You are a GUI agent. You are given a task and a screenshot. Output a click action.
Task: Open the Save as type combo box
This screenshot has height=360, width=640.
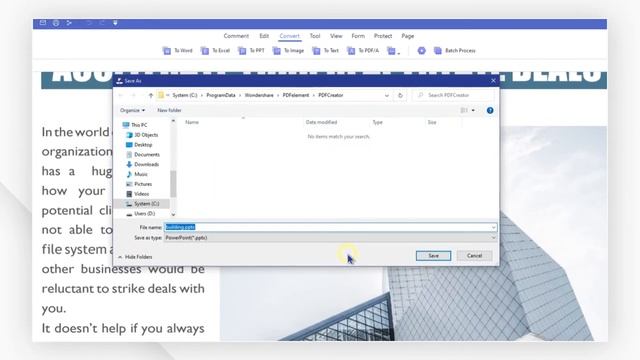coord(330,238)
